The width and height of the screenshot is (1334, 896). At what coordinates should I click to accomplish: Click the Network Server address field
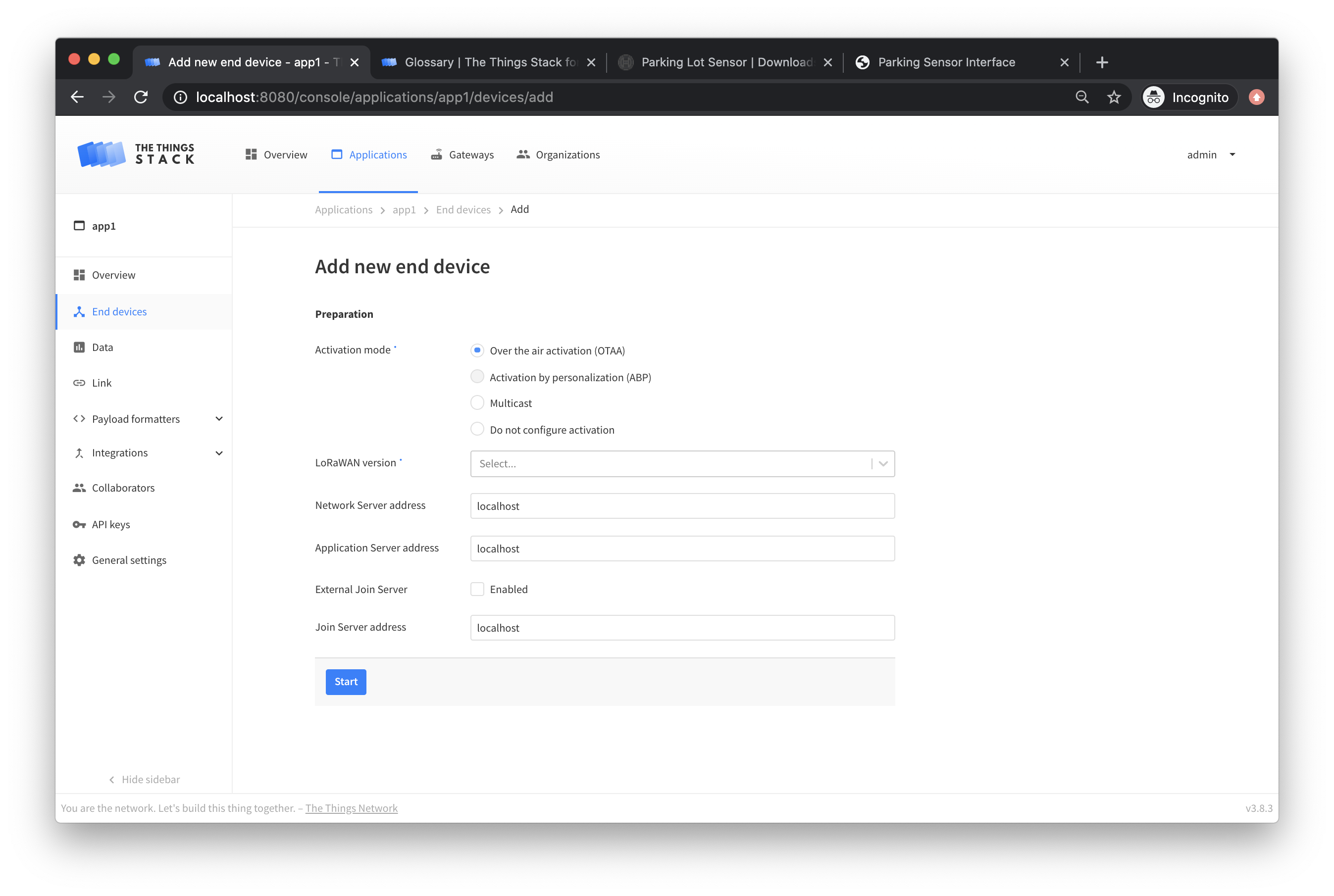(x=682, y=506)
